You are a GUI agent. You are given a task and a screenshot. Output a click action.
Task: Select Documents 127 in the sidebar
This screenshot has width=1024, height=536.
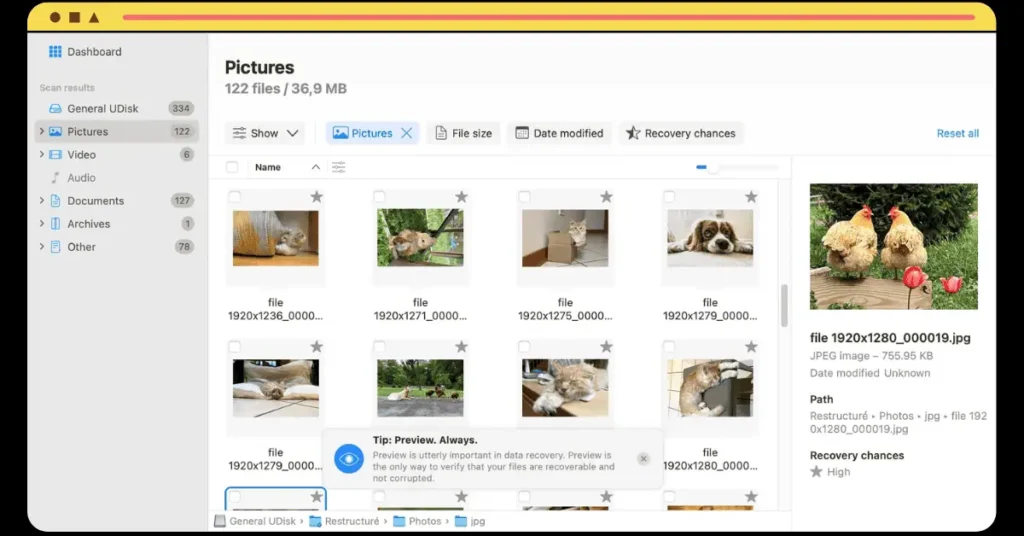click(x=117, y=200)
